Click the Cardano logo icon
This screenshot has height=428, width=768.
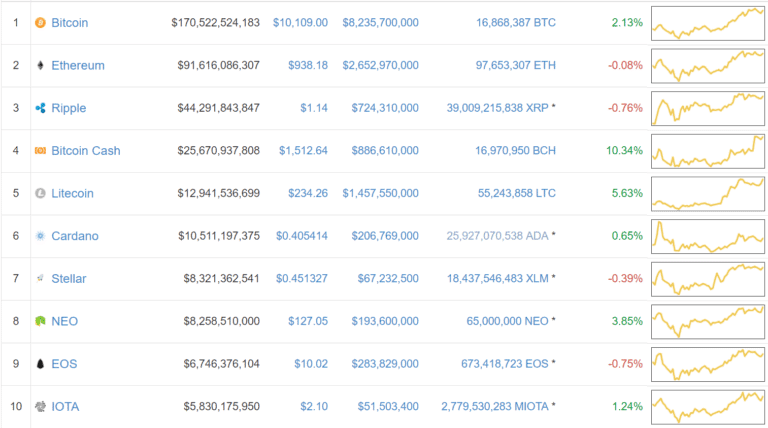coord(40,236)
